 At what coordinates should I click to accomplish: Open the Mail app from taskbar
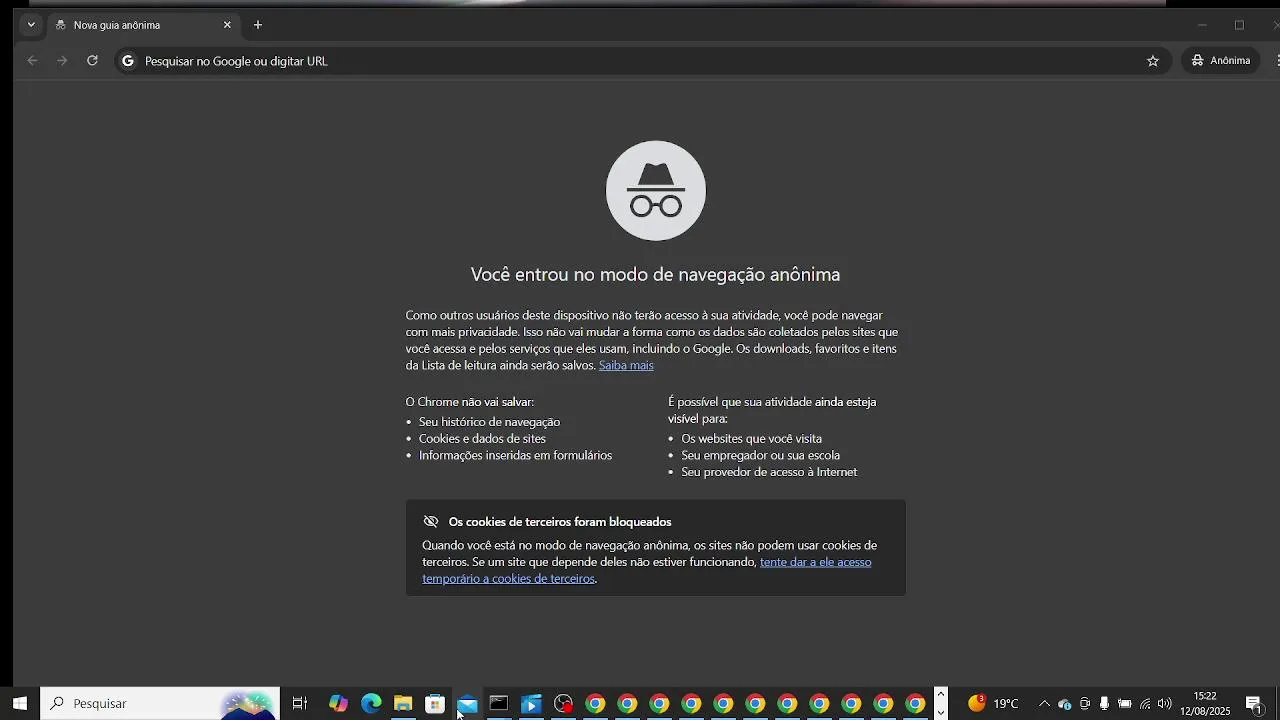point(467,704)
